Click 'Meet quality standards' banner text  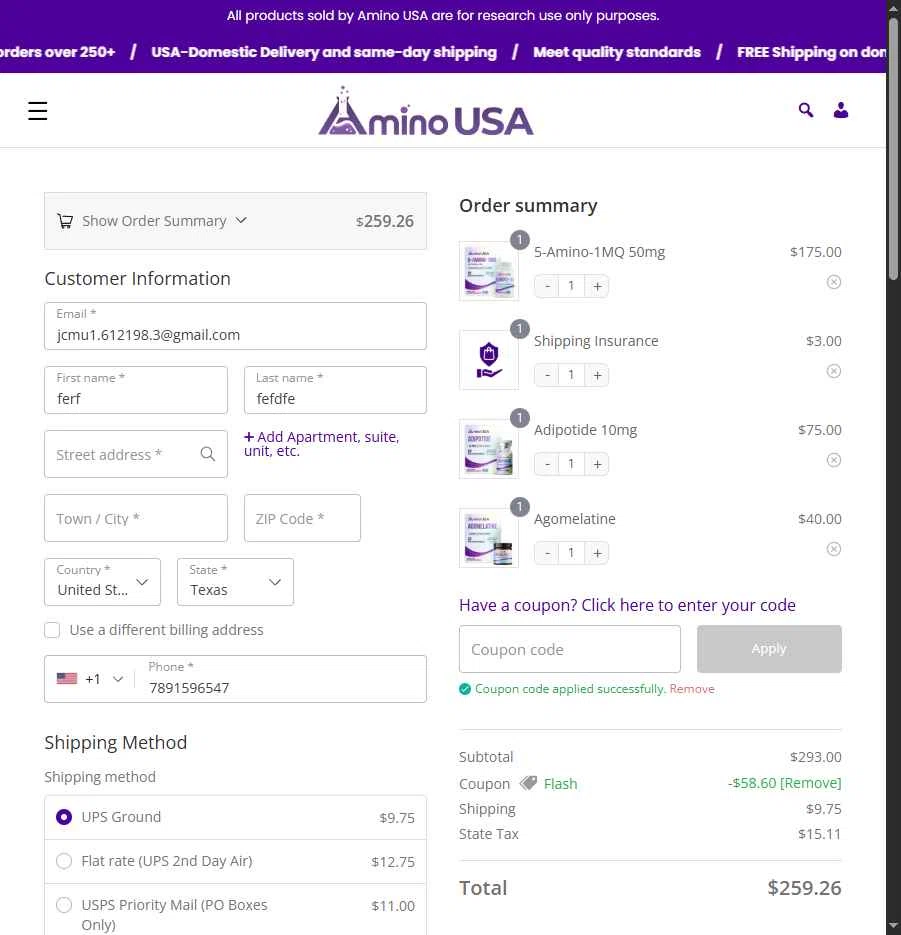[x=617, y=52]
